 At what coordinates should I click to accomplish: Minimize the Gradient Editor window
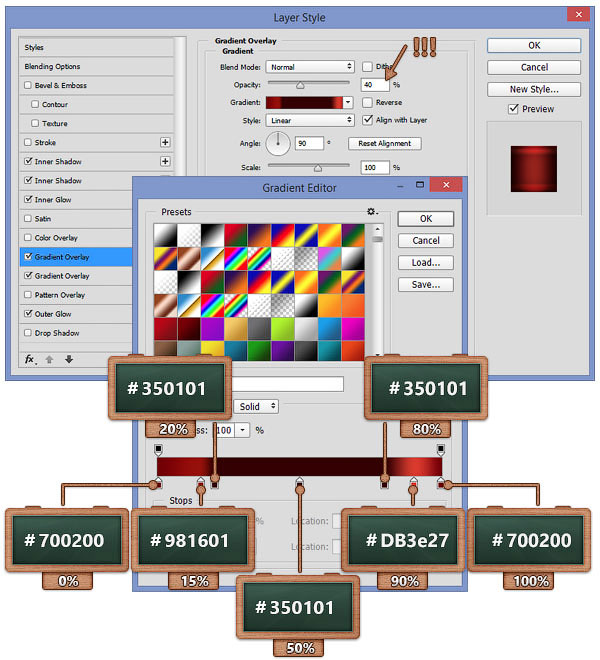(400, 186)
